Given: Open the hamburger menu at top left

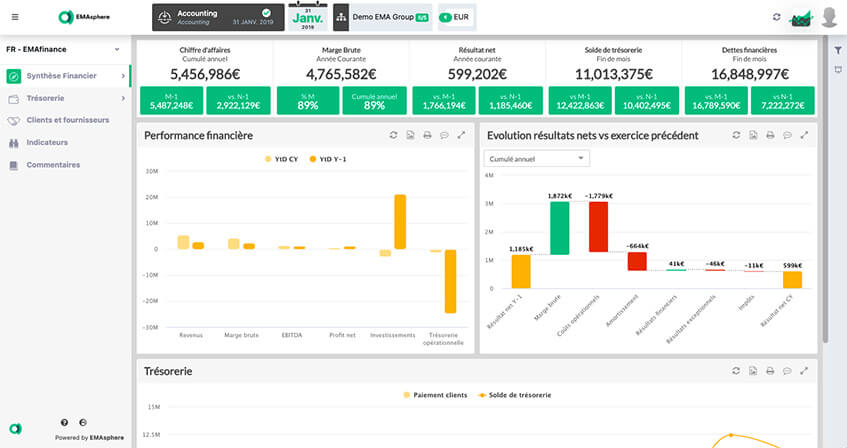Looking at the screenshot, I should (14, 17).
